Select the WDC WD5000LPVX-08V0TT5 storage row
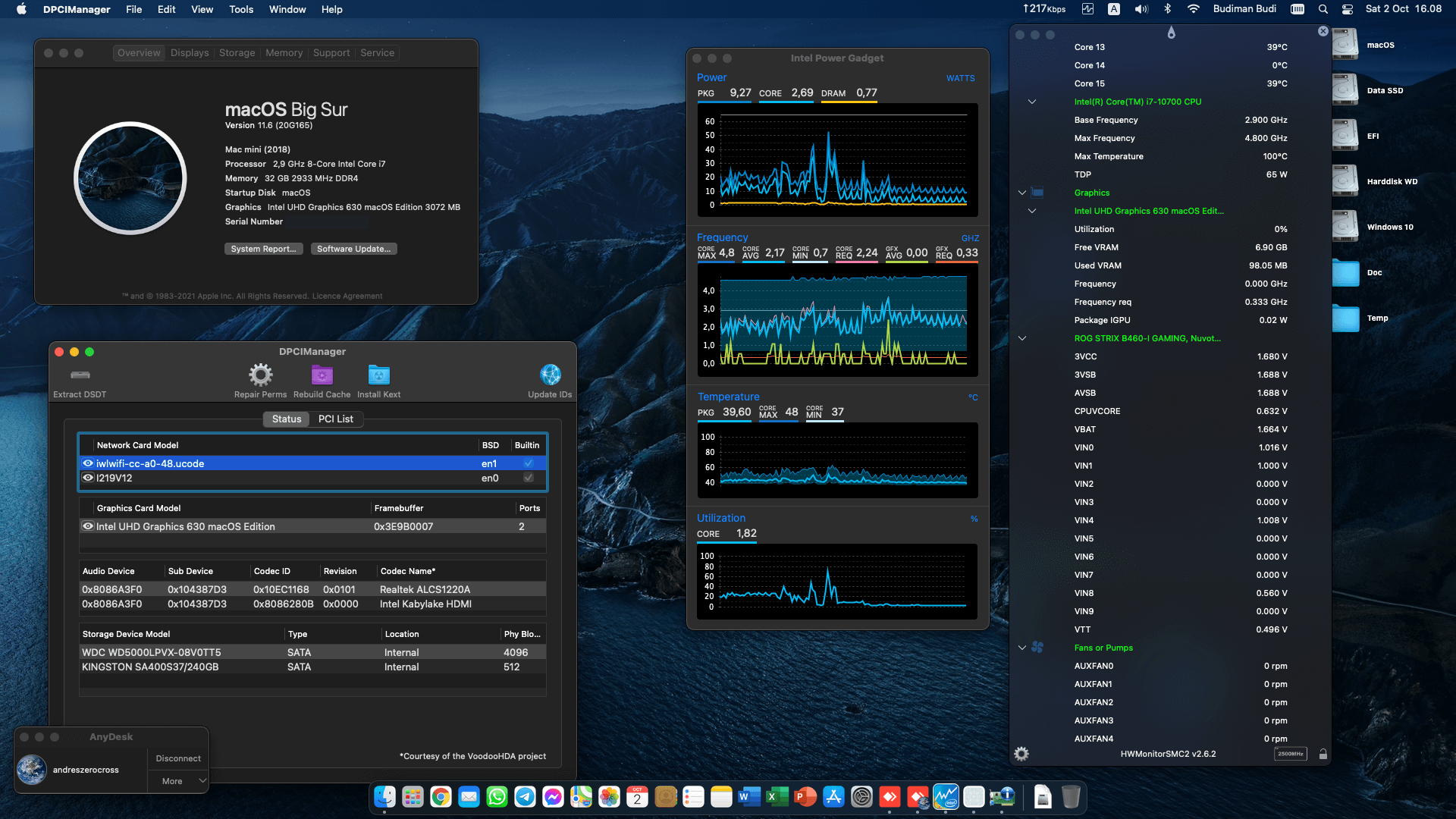 click(312, 652)
